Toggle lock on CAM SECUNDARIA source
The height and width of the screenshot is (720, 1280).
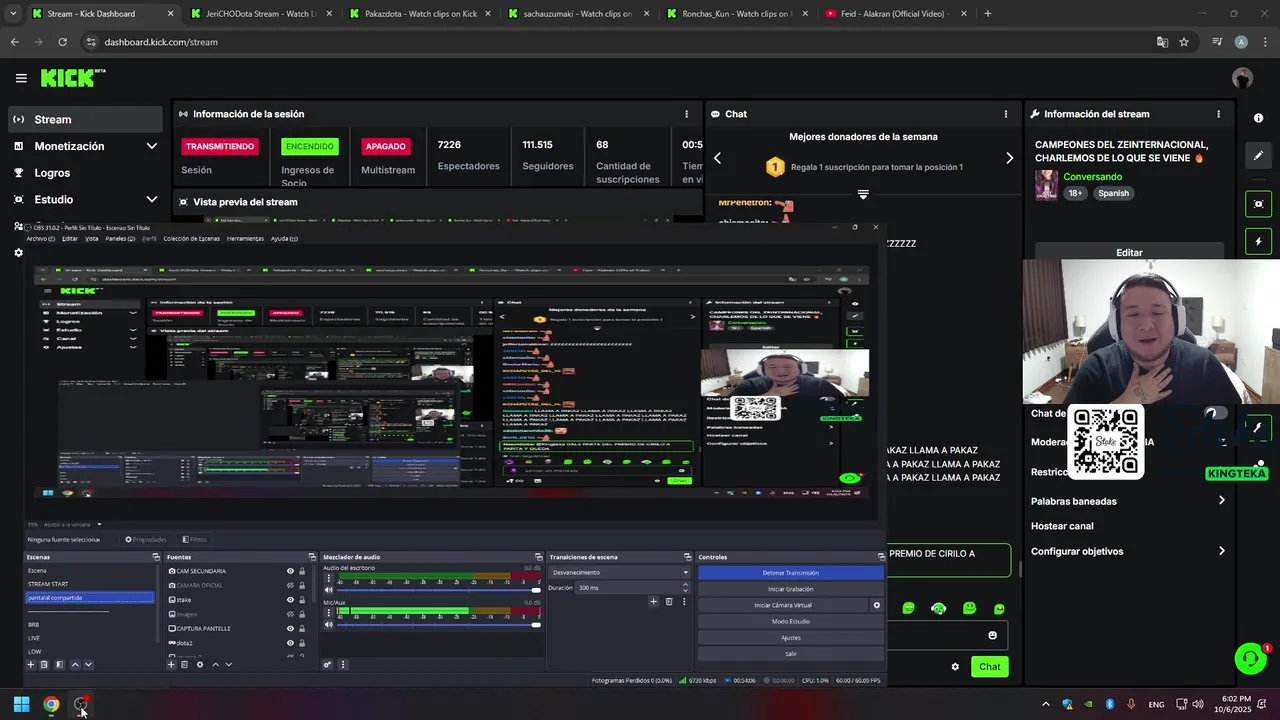302,571
